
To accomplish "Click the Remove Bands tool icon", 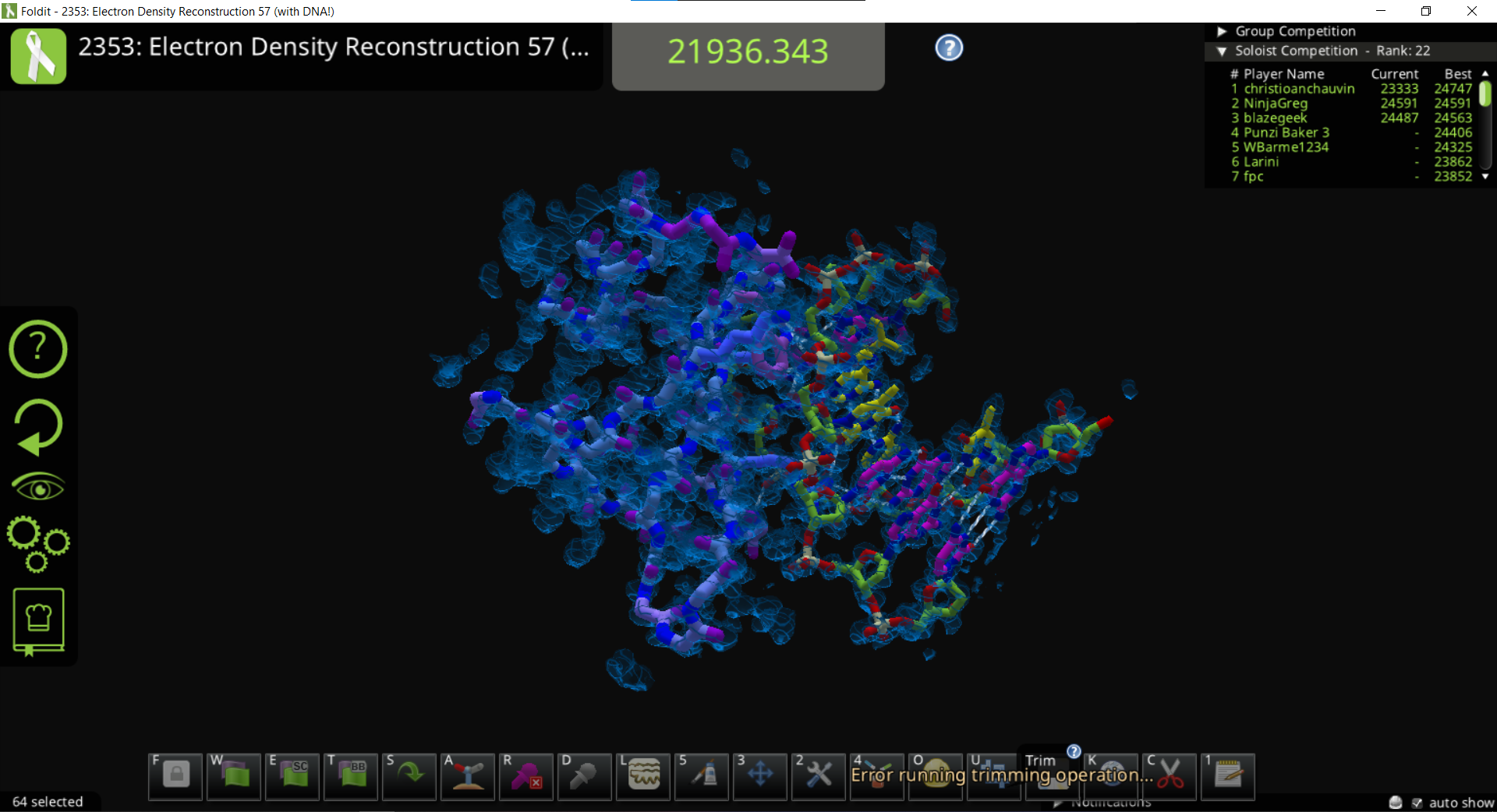I will pyautogui.click(x=526, y=776).
